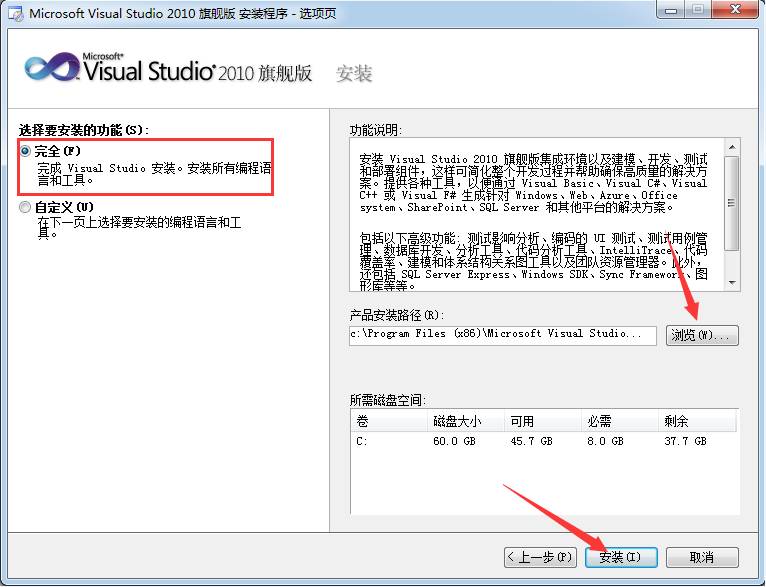Screen dimensions: 766x587
Task: Click the 剩余 column header
Action: [698, 421]
